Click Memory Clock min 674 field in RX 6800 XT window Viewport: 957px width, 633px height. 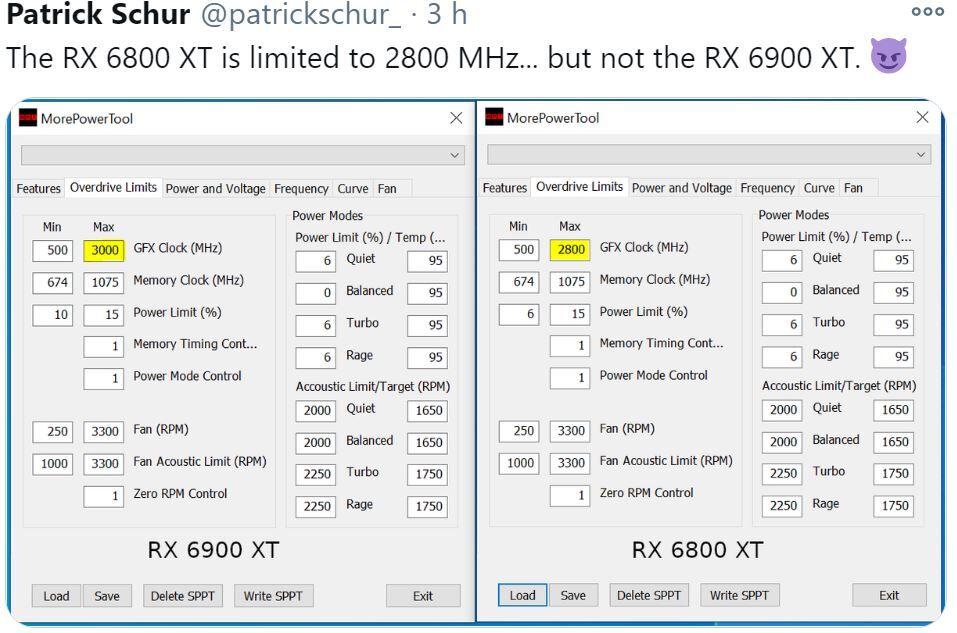coord(519,281)
